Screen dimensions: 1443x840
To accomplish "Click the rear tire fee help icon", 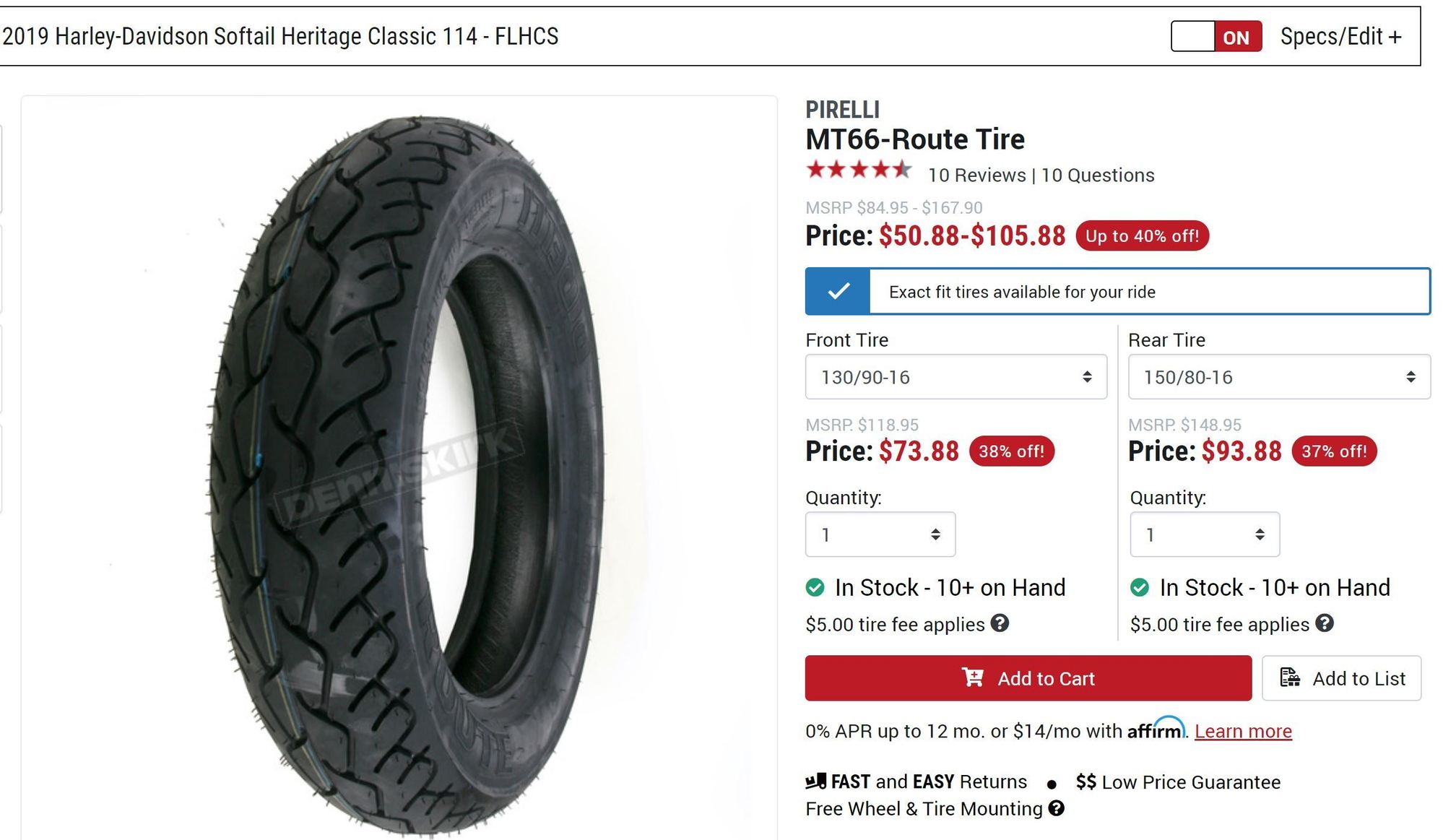I will (1325, 623).
